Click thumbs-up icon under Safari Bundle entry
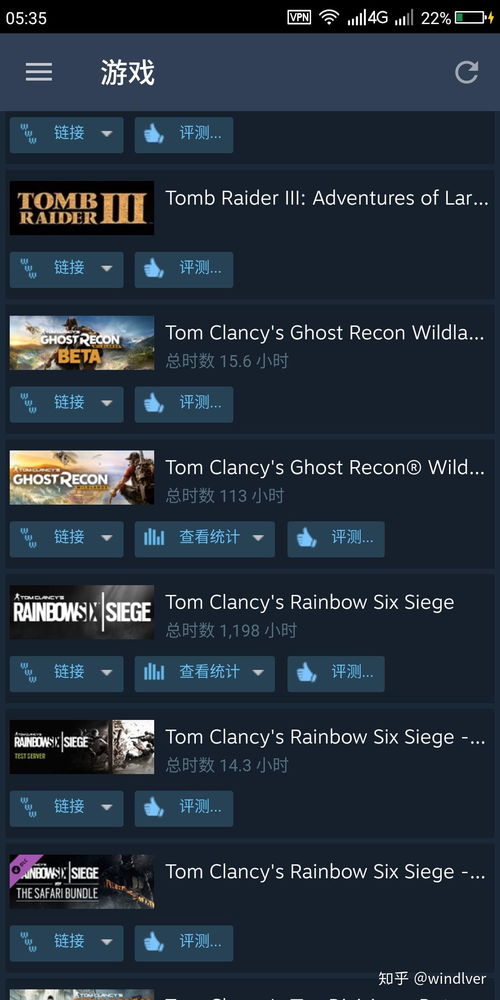500x1000 pixels. [154, 942]
